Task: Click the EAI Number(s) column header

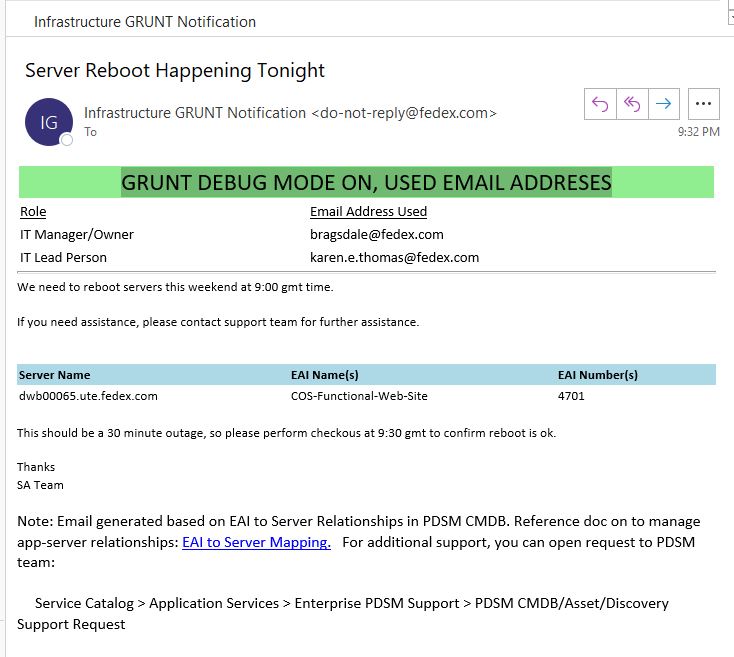Action: (597, 375)
